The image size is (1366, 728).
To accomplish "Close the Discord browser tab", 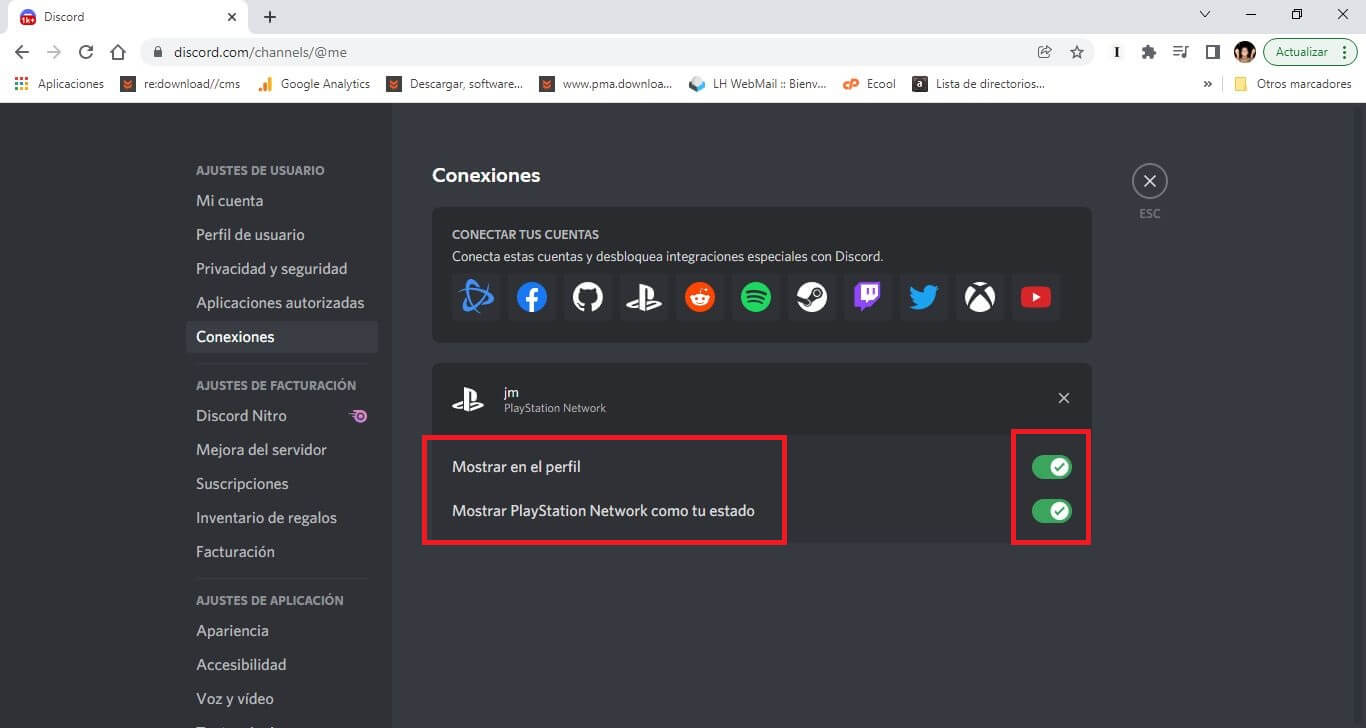I will click(x=232, y=17).
